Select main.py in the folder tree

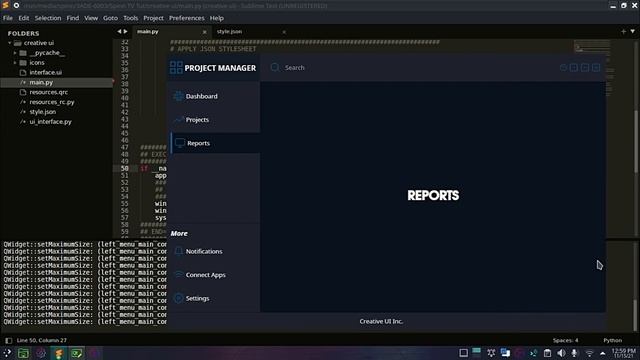coord(41,82)
